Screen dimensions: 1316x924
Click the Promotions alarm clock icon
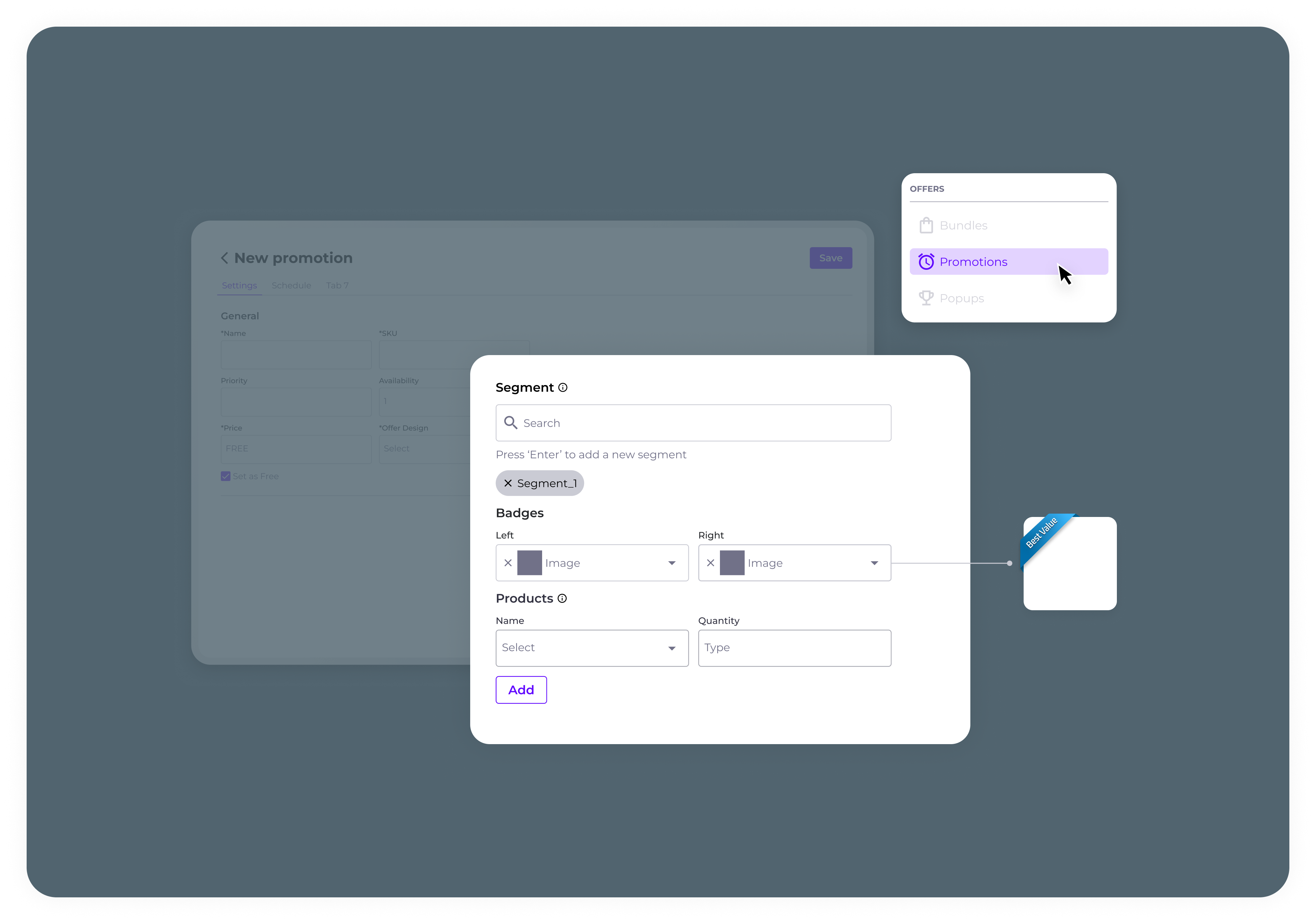[926, 262]
